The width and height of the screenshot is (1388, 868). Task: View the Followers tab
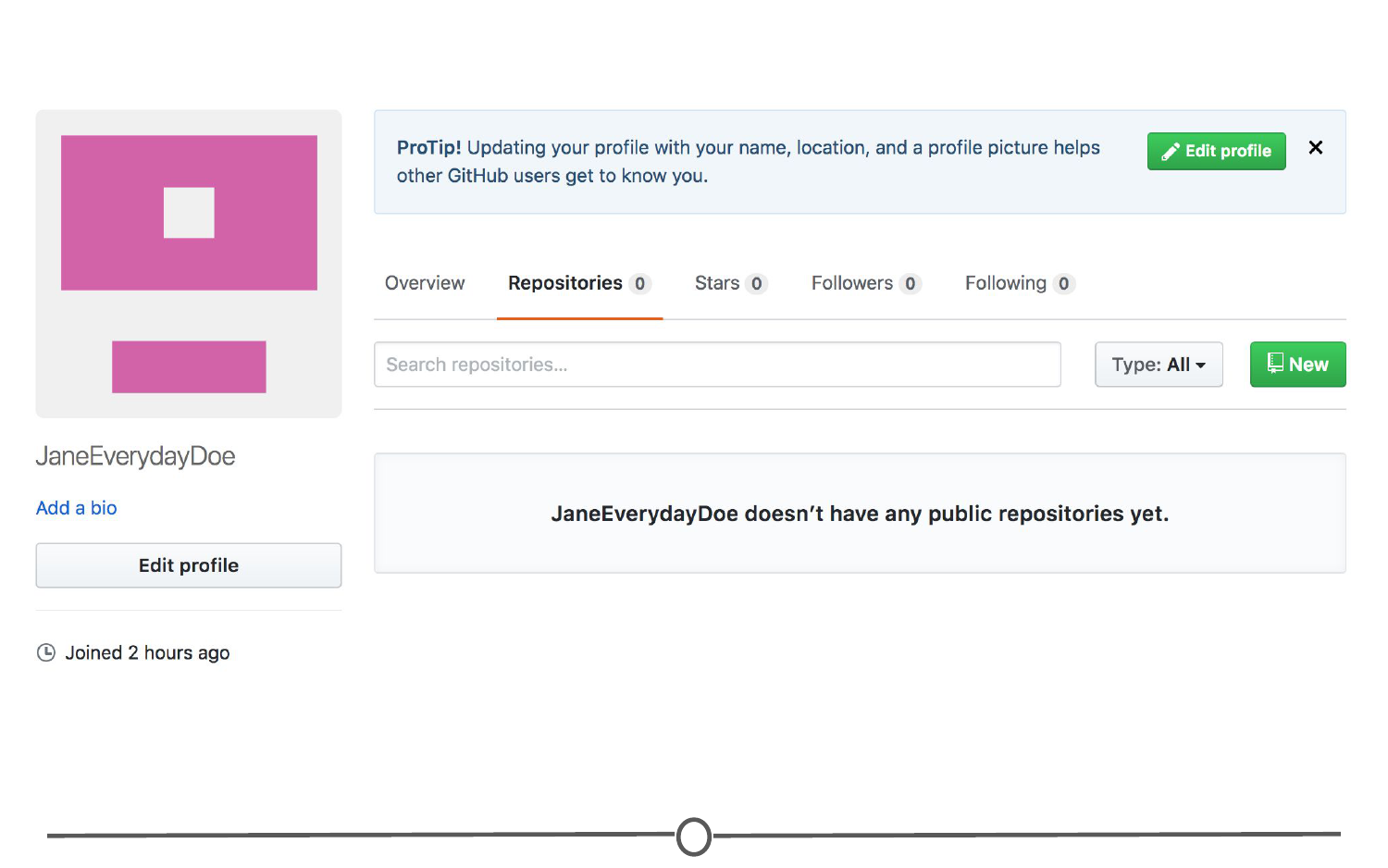click(852, 283)
